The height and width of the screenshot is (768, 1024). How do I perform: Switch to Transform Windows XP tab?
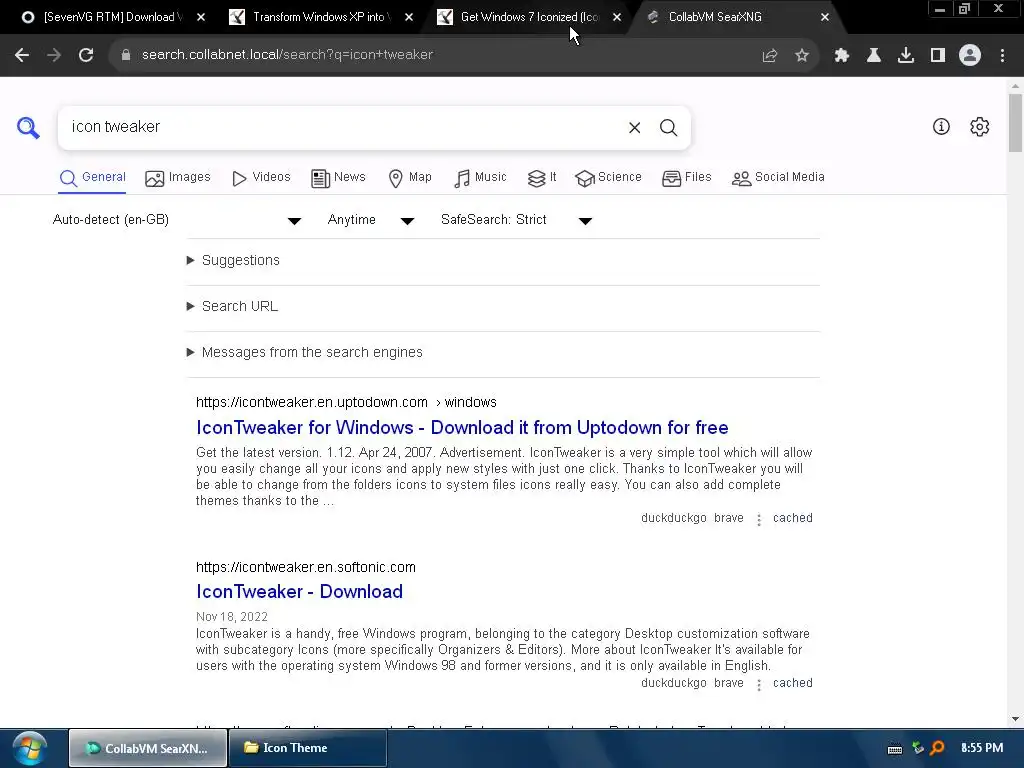320,17
